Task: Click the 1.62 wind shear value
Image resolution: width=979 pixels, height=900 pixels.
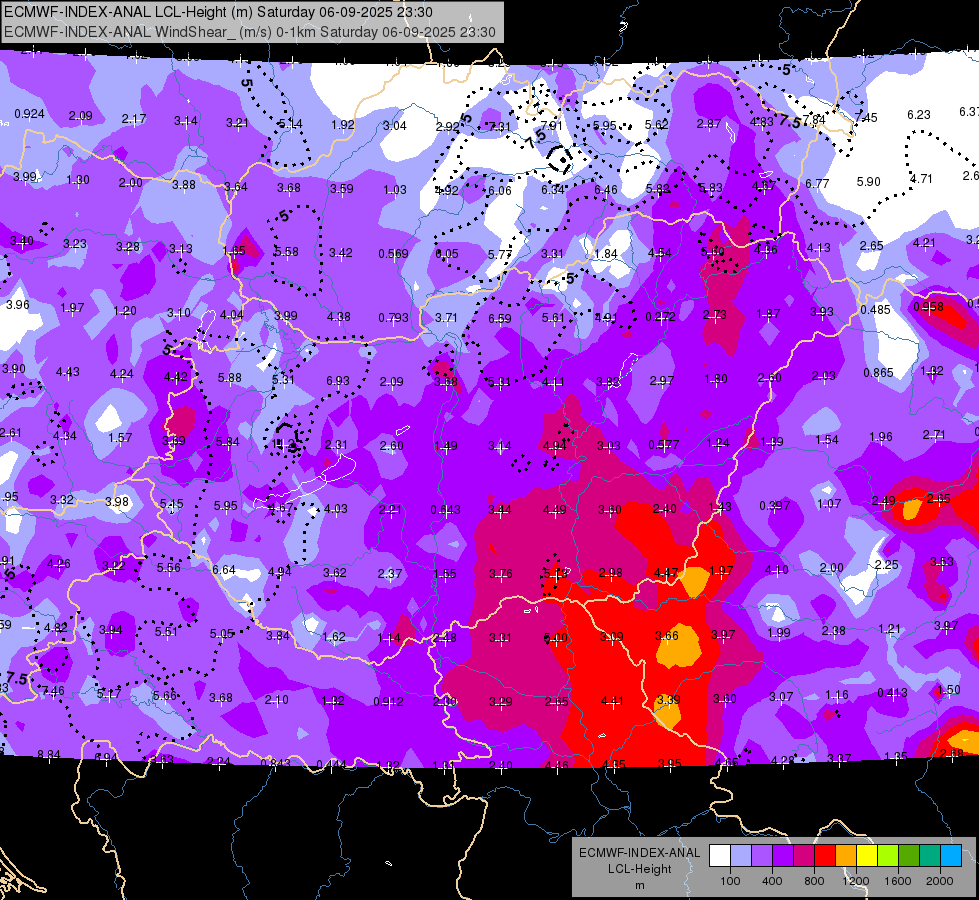Action: (333, 637)
